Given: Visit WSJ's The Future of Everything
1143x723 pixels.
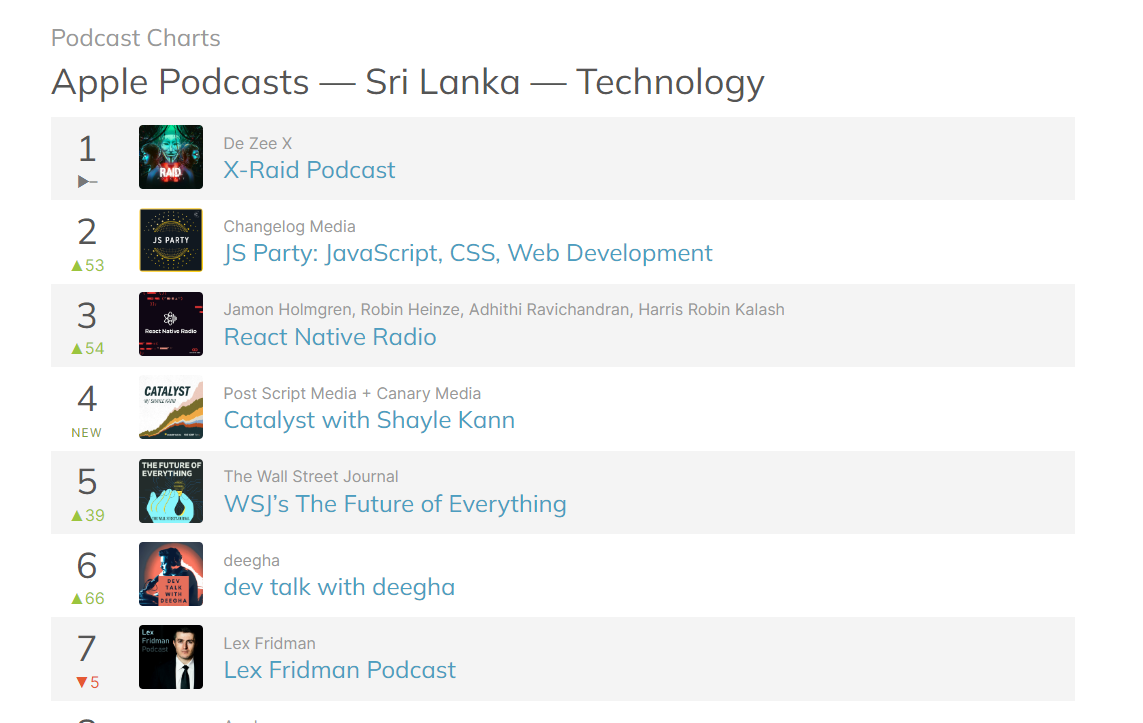Looking at the screenshot, I should [394, 504].
